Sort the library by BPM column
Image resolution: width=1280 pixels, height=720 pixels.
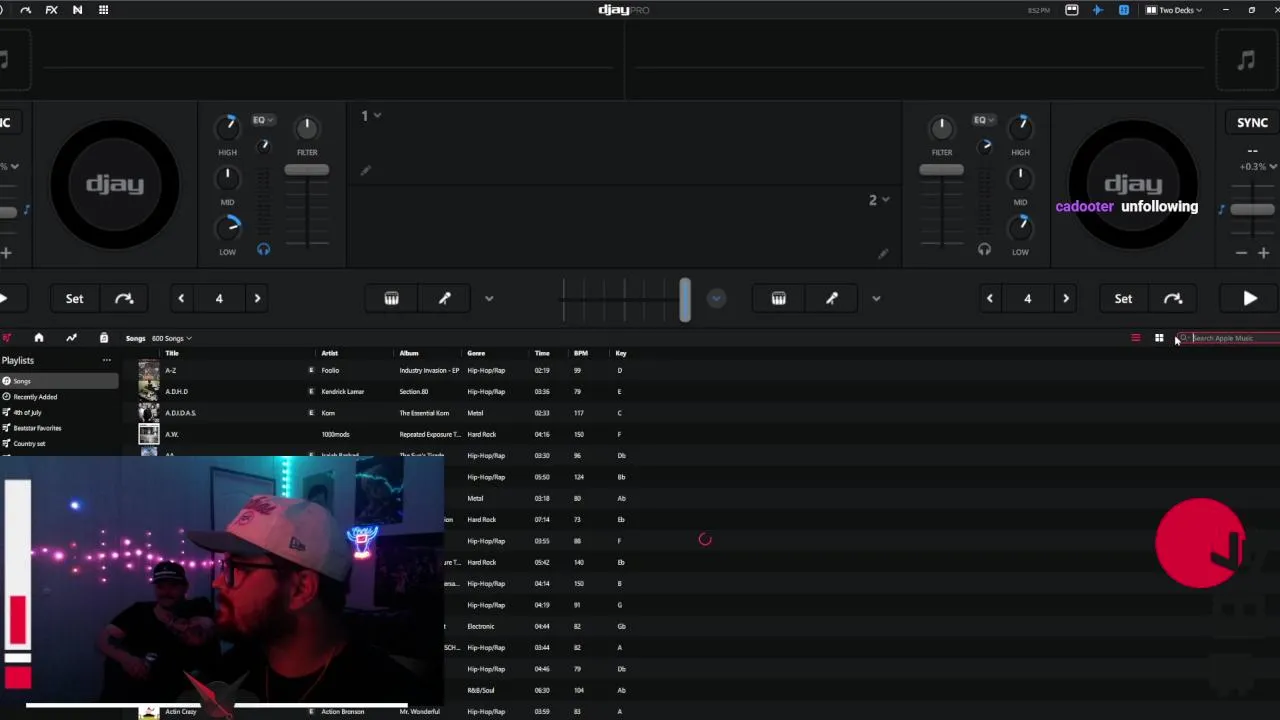[581, 353]
